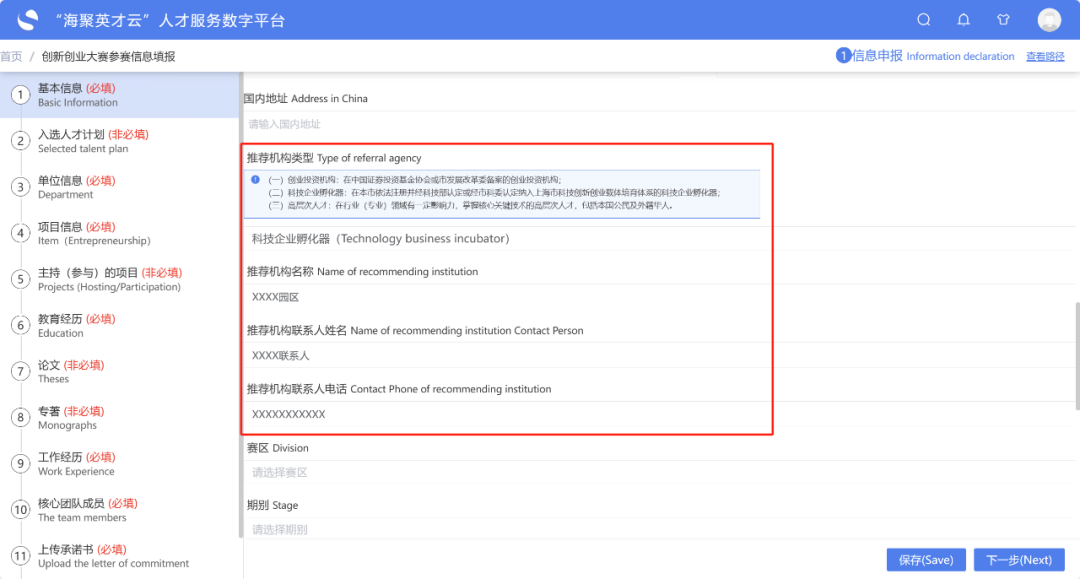The image size is (1080, 579).
Task: Go to 入选人才计划 Selected talent plan section
Action: [93, 141]
